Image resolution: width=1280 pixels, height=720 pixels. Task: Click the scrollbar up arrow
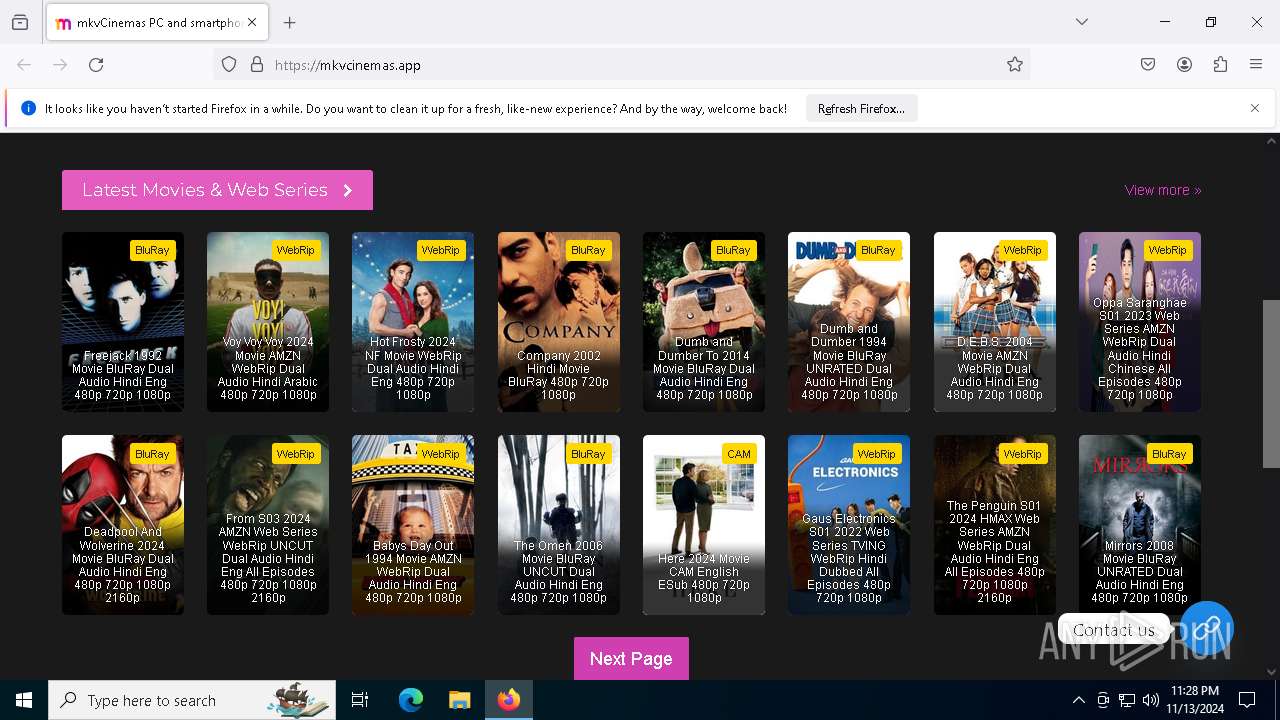1271,142
